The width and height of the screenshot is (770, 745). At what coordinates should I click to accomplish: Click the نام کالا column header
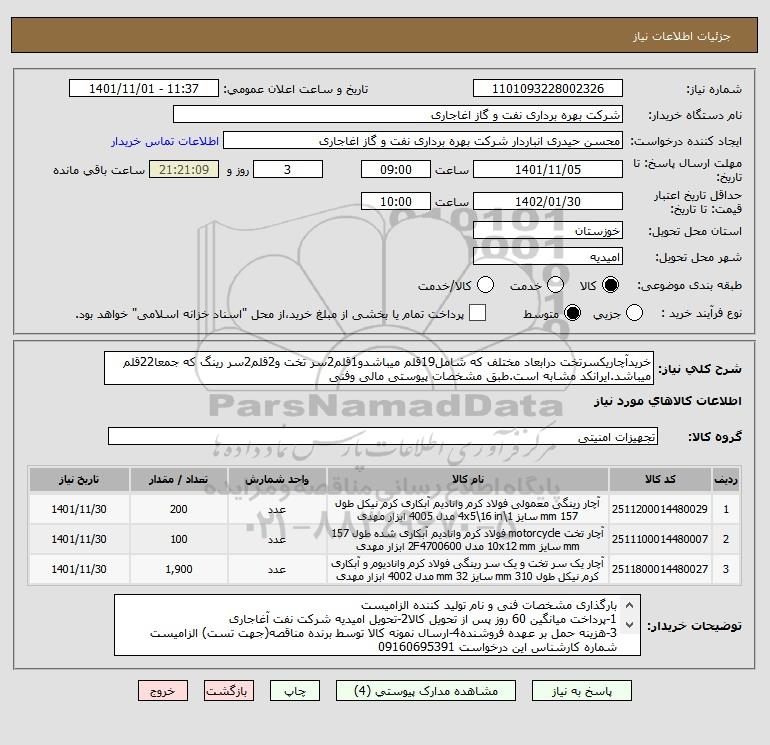468,479
